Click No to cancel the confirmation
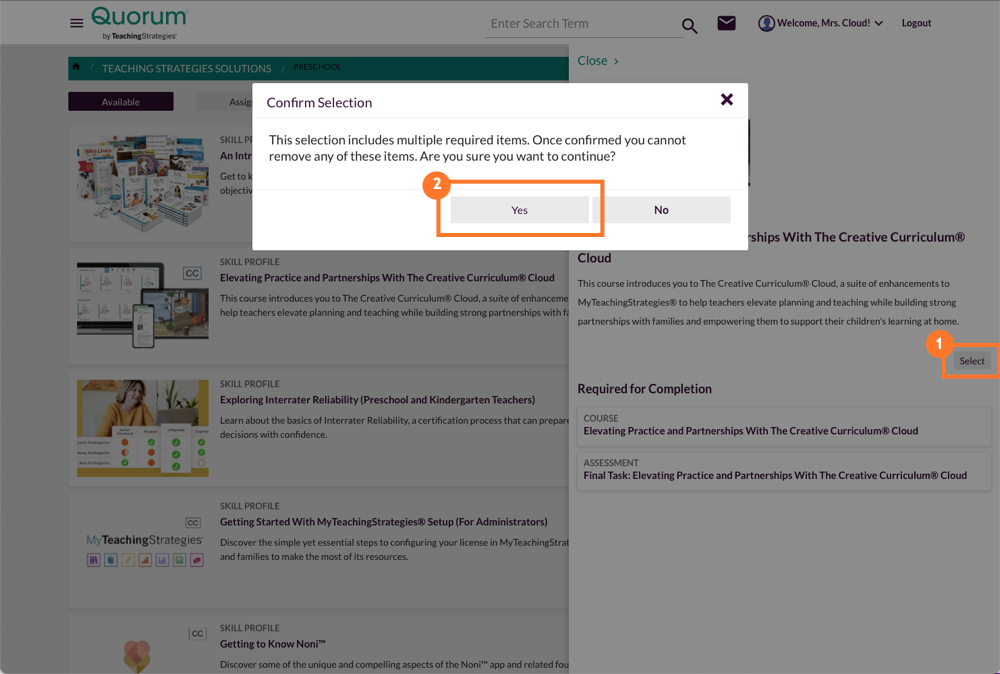Screen dimensions: 1000x674 [x=661, y=210]
